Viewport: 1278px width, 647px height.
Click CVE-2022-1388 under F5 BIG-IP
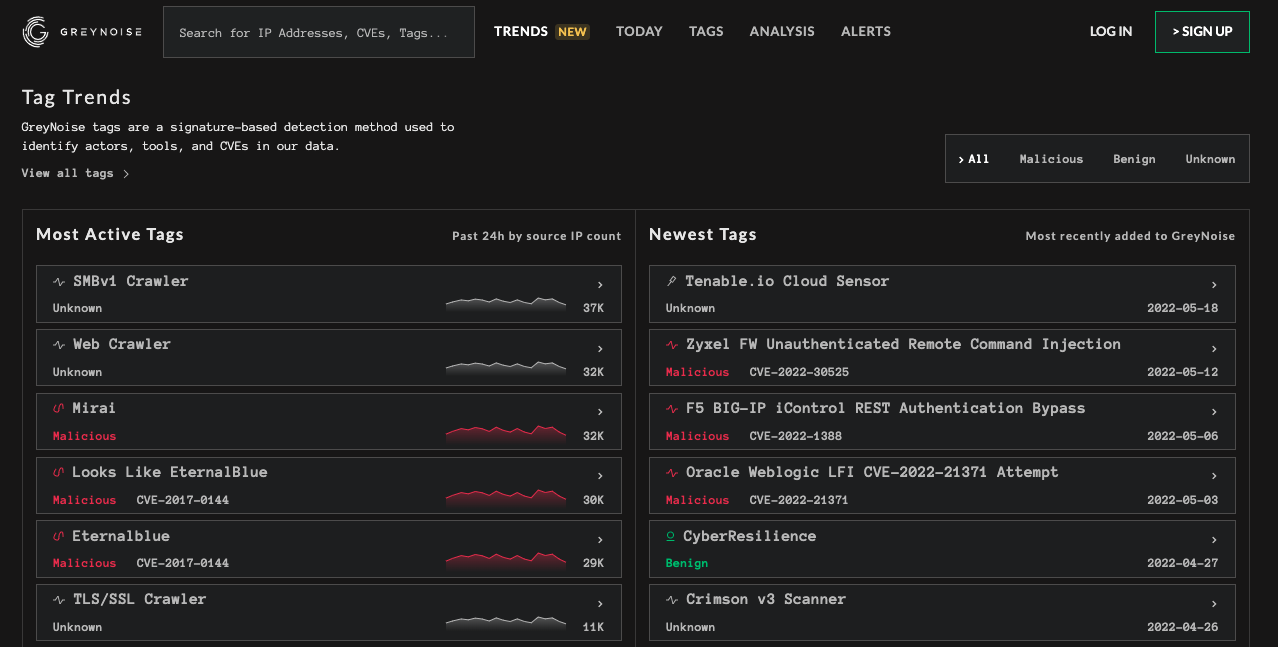[x=795, y=436]
